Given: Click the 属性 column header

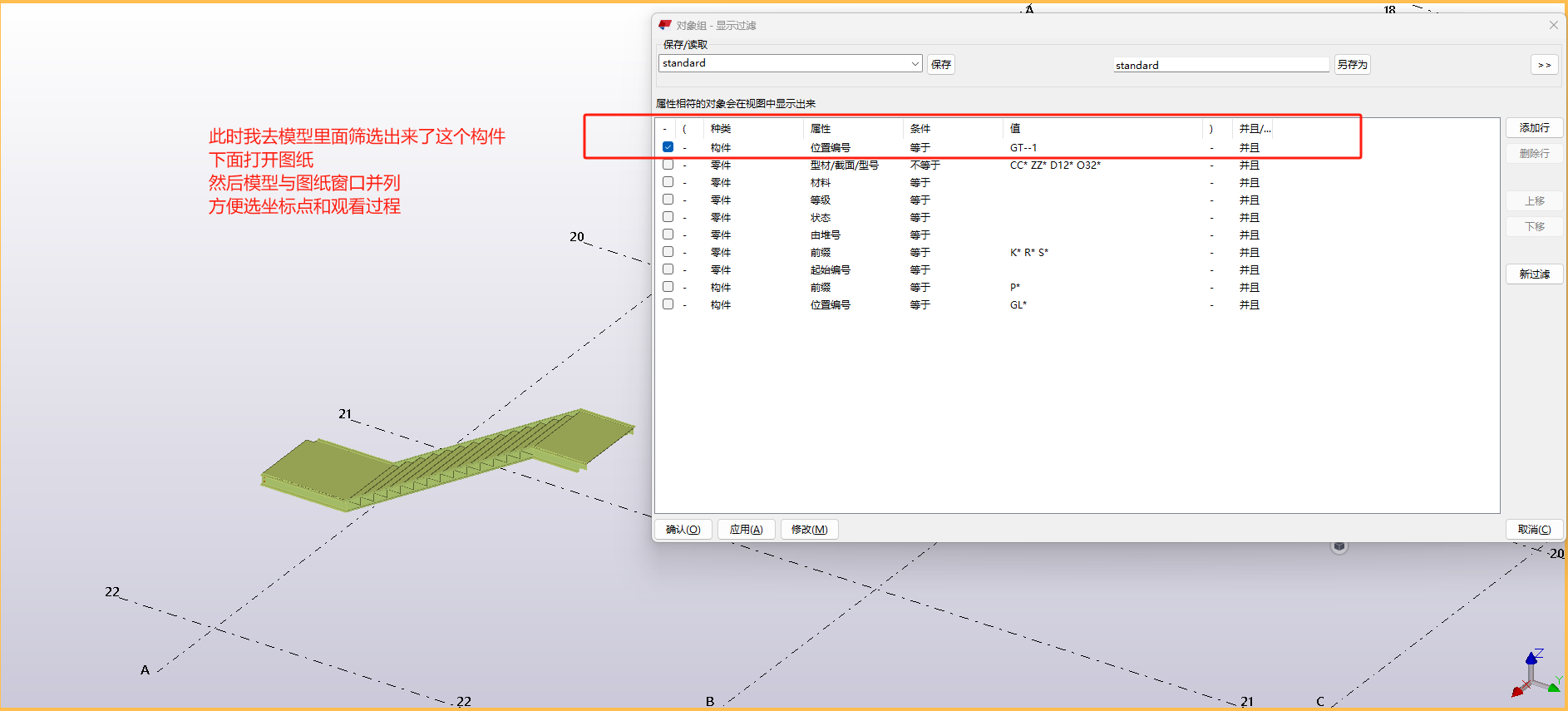Looking at the screenshot, I should tap(821, 128).
